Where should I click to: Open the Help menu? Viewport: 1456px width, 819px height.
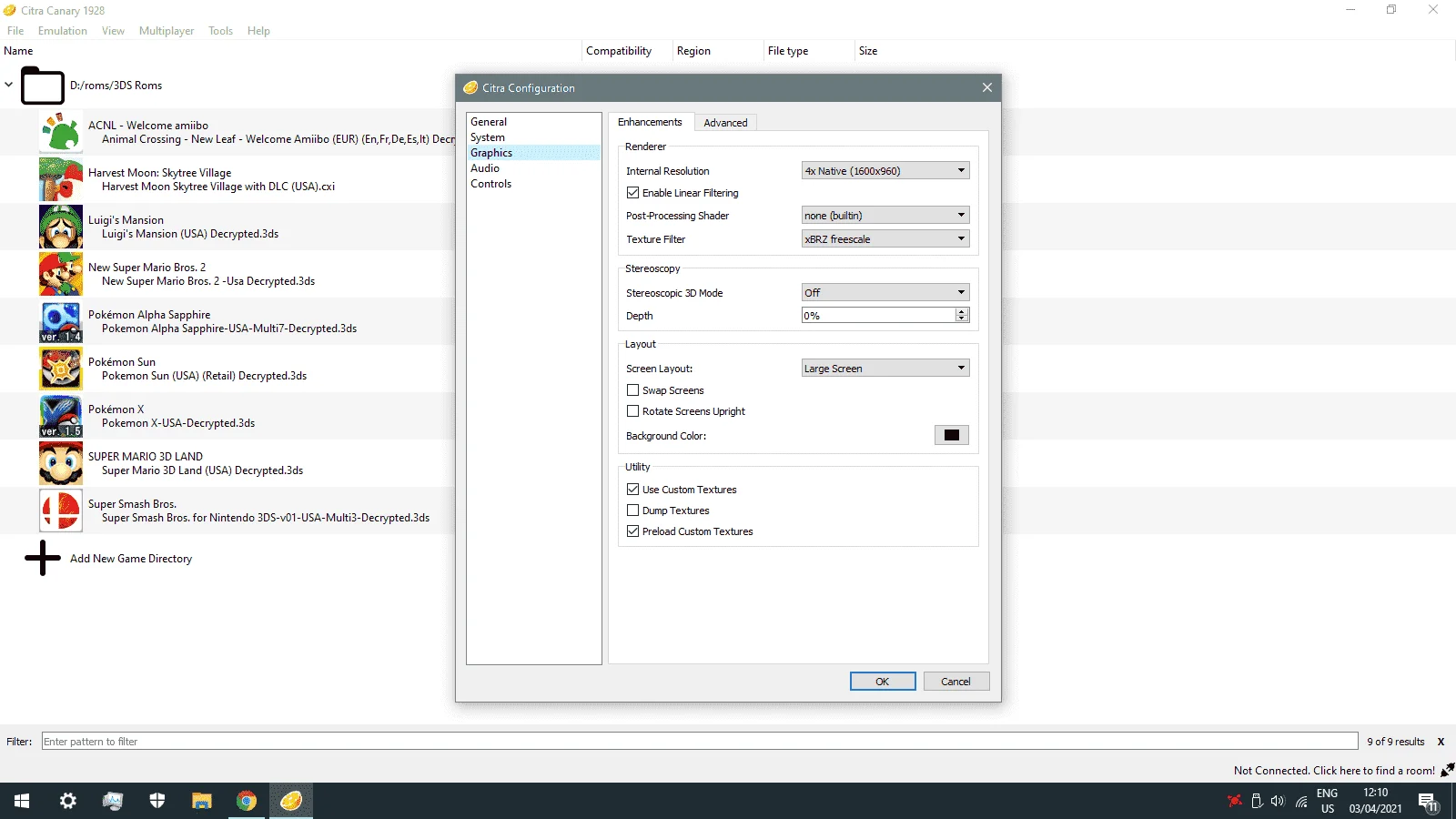[258, 30]
